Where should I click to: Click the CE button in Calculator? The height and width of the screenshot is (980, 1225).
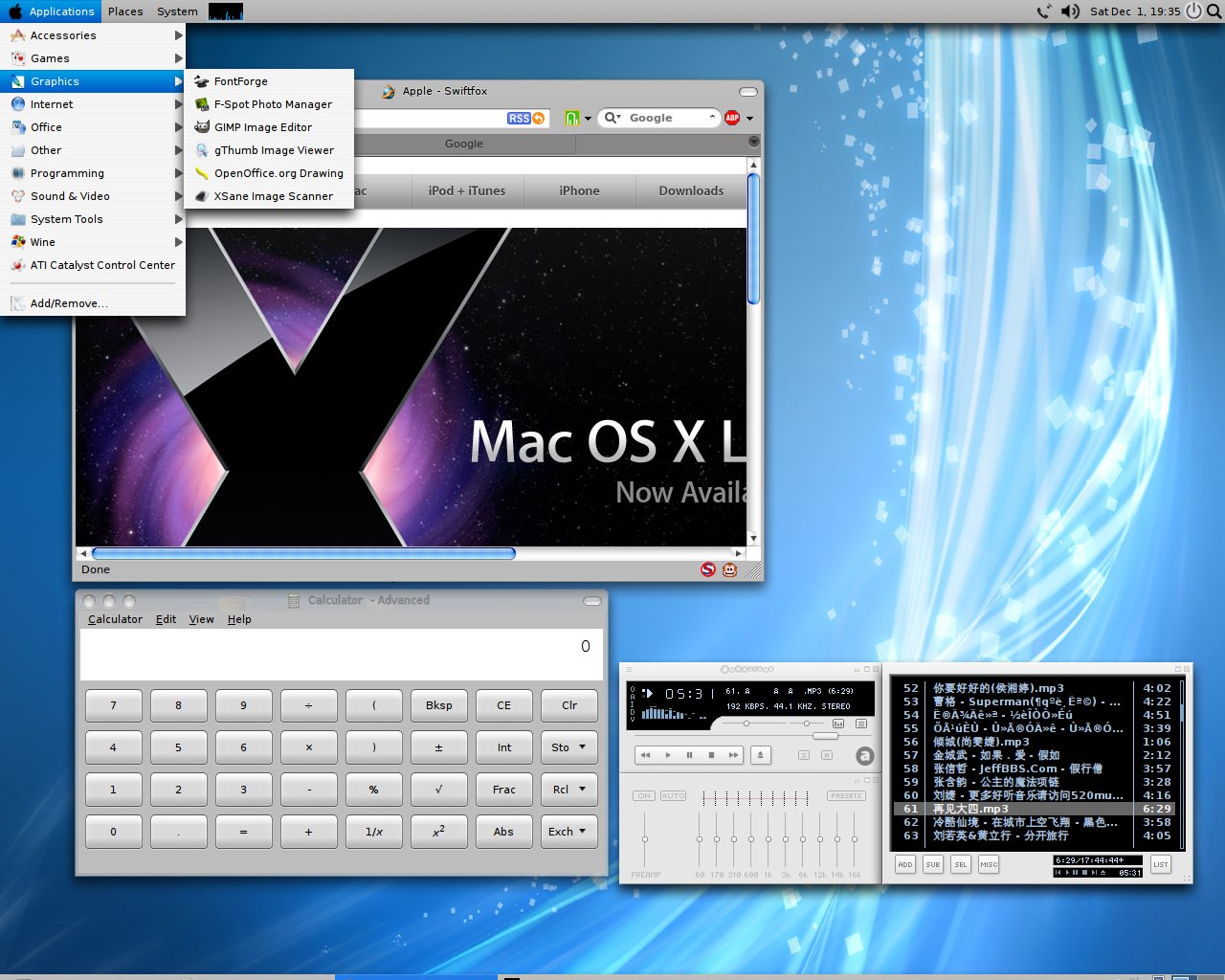504,706
